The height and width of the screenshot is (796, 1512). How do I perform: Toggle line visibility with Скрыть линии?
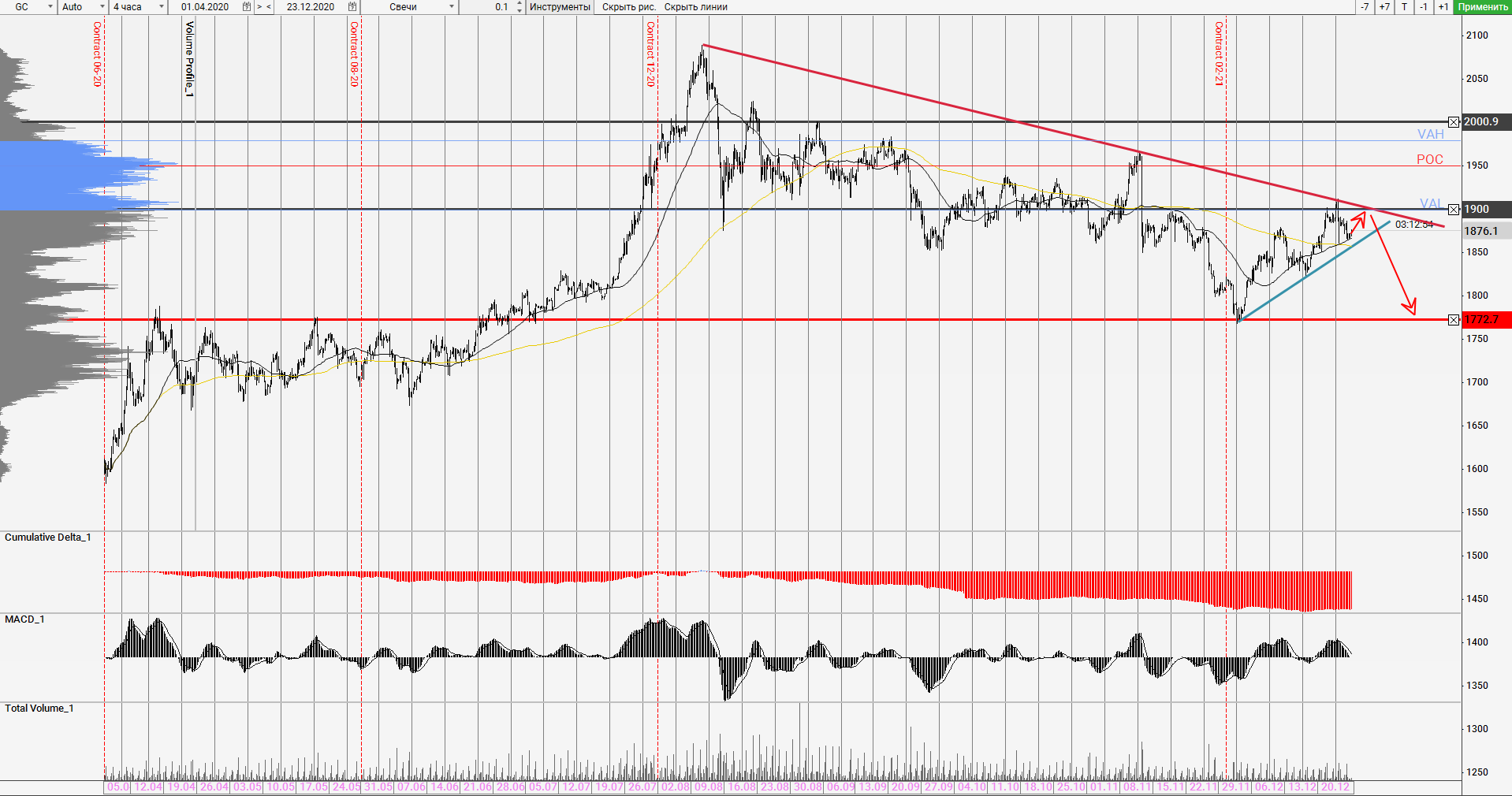tap(695, 7)
